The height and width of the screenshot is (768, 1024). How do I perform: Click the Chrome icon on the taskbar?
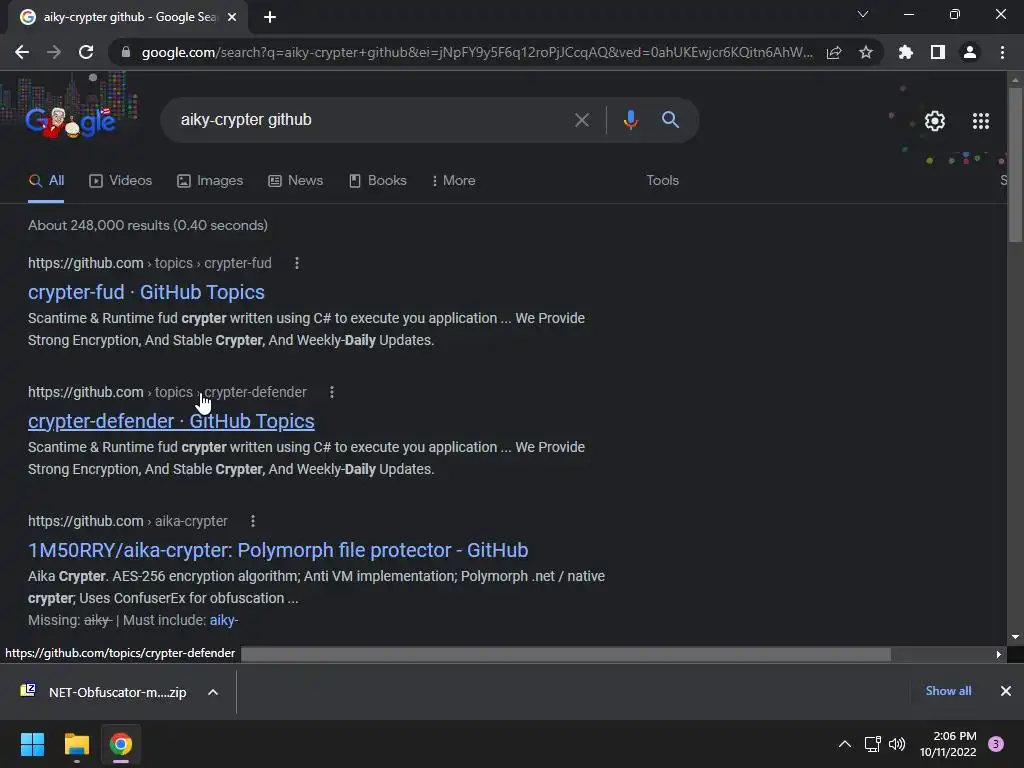point(121,744)
